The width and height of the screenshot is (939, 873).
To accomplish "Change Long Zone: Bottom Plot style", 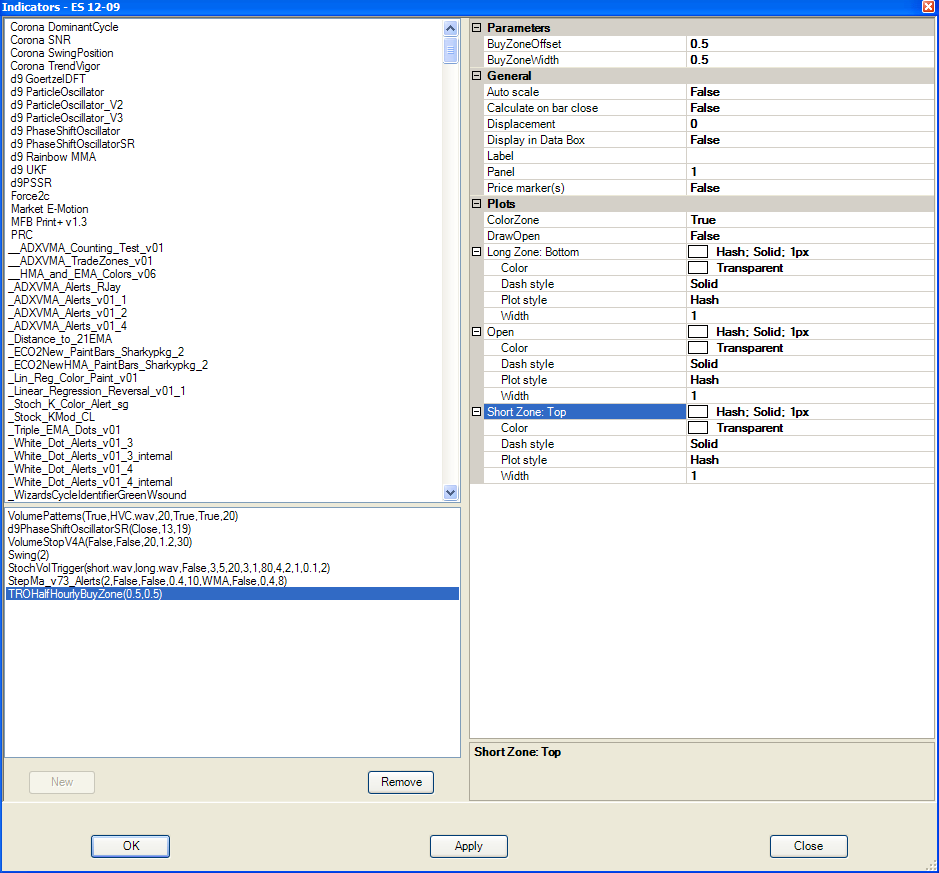I will 810,300.
